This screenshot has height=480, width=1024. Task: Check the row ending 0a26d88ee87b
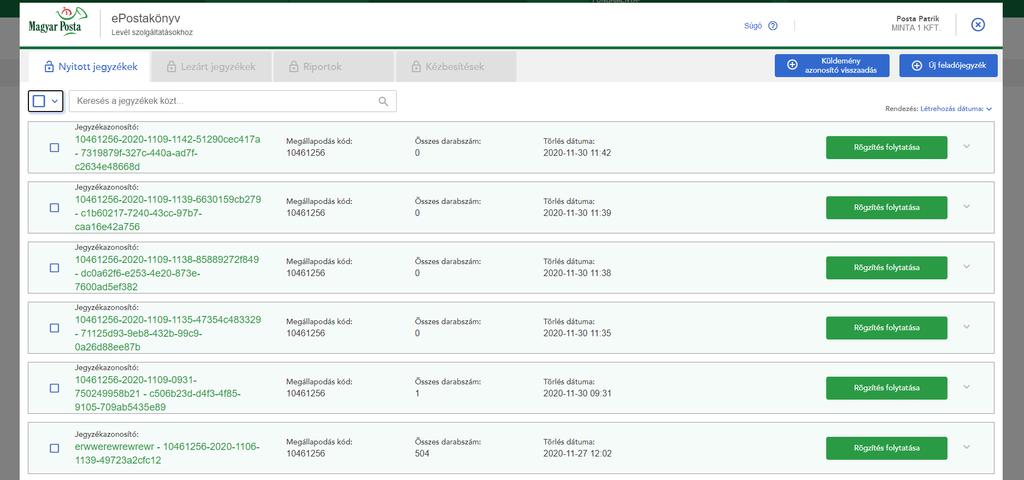coord(54,328)
